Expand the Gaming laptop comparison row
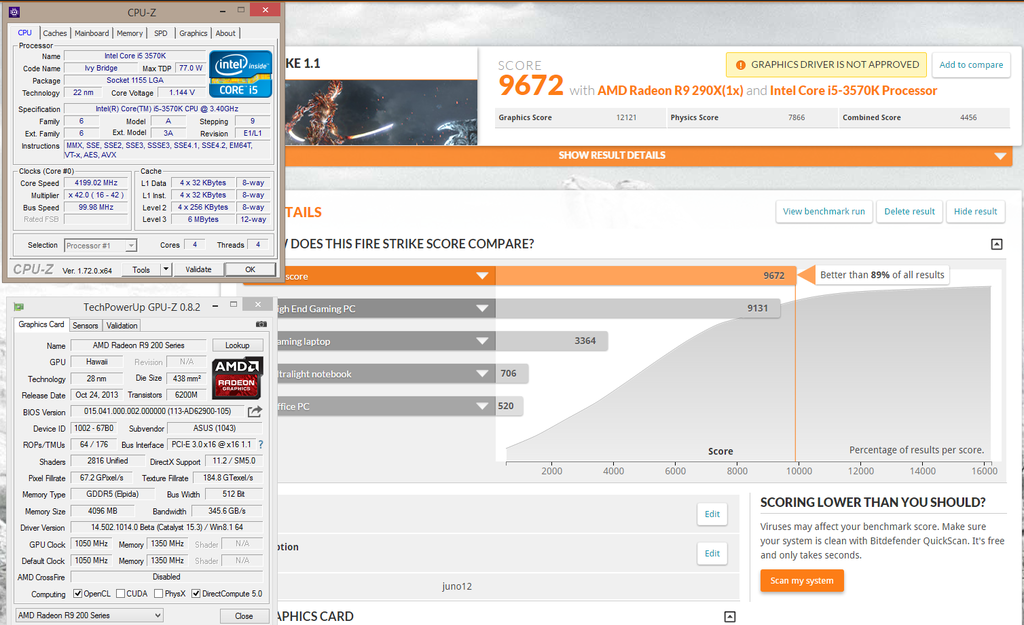The height and width of the screenshot is (625, 1024). pos(482,341)
